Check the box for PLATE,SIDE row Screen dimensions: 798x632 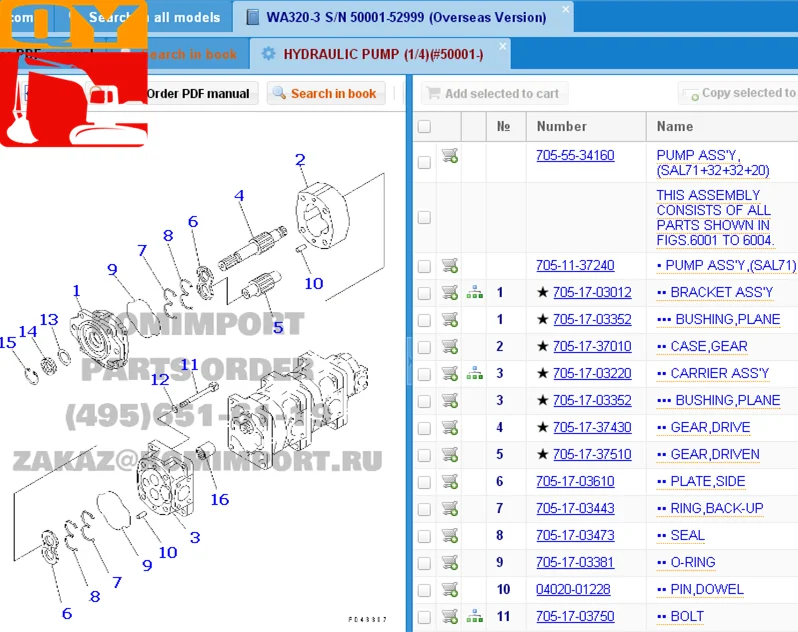424,482
